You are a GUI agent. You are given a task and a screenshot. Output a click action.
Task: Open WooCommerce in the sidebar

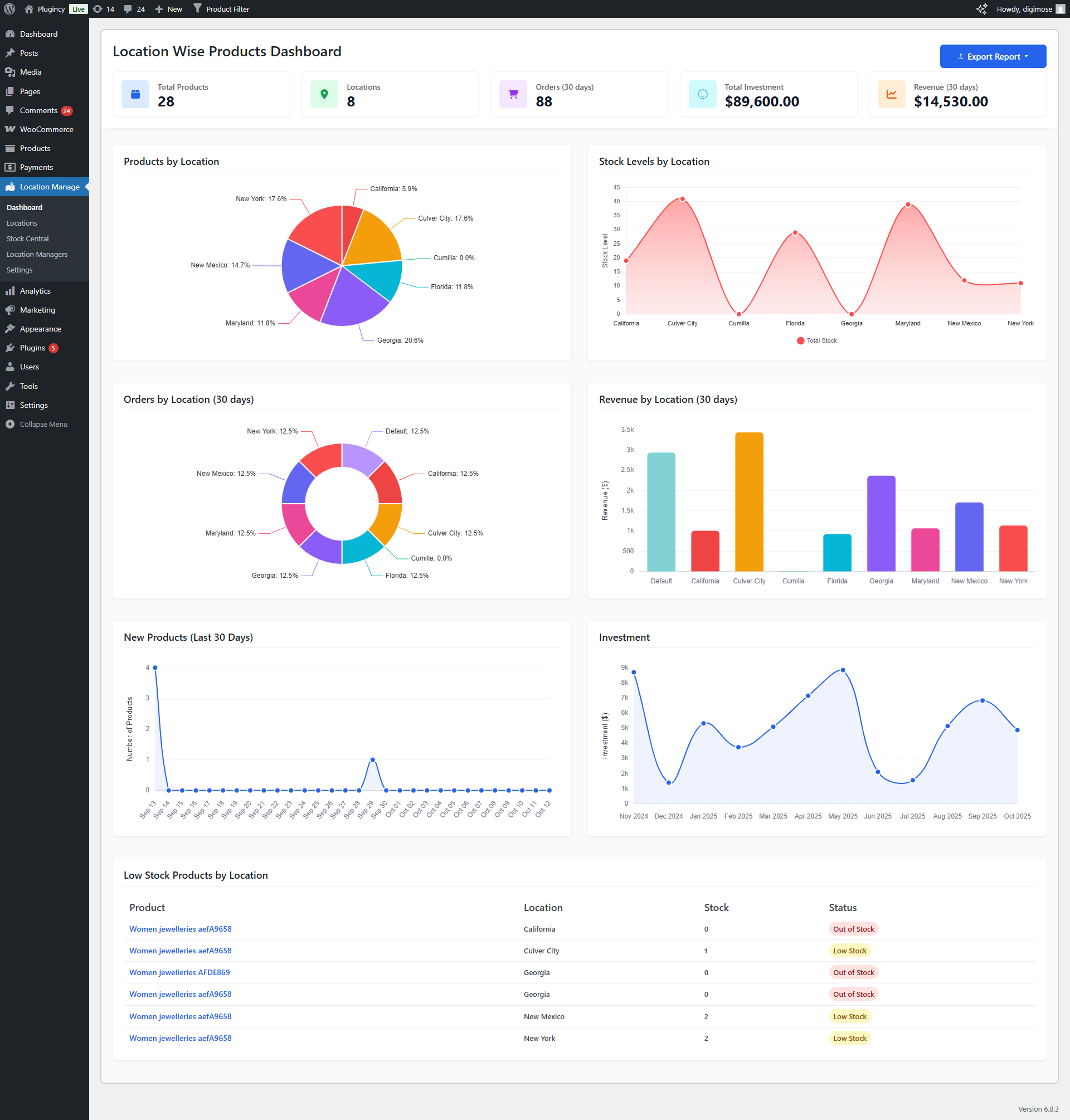click(x=46, y=129)
